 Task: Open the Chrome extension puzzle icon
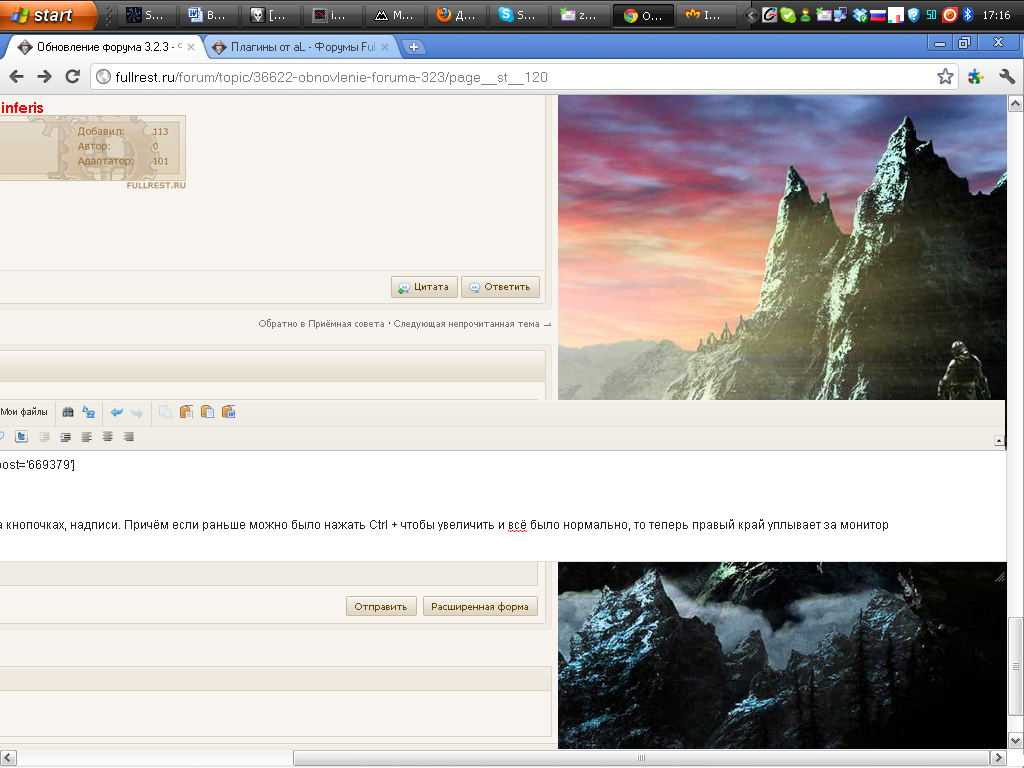click(976, 77)
